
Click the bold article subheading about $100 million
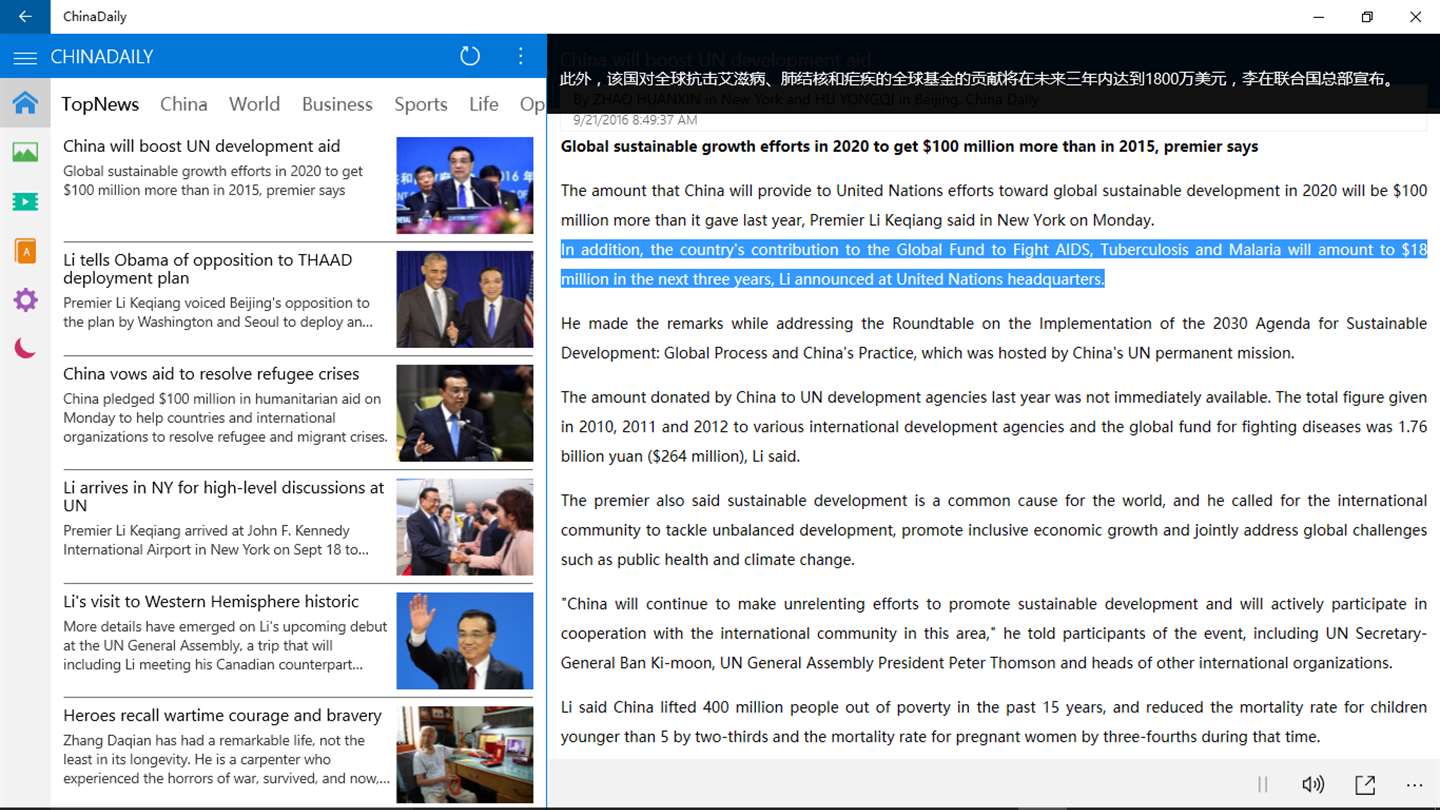[909, 147]
